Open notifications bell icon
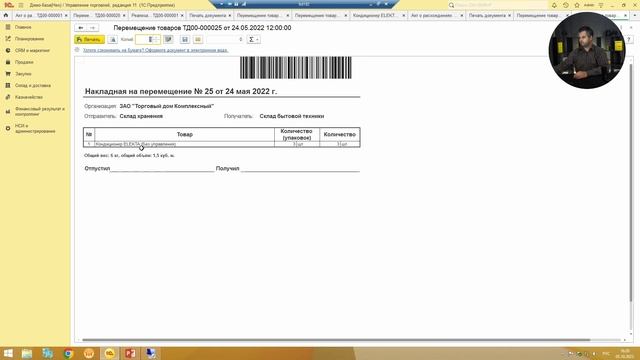The height and width of the screenshot is (360, 640). (x=554, y=5)
